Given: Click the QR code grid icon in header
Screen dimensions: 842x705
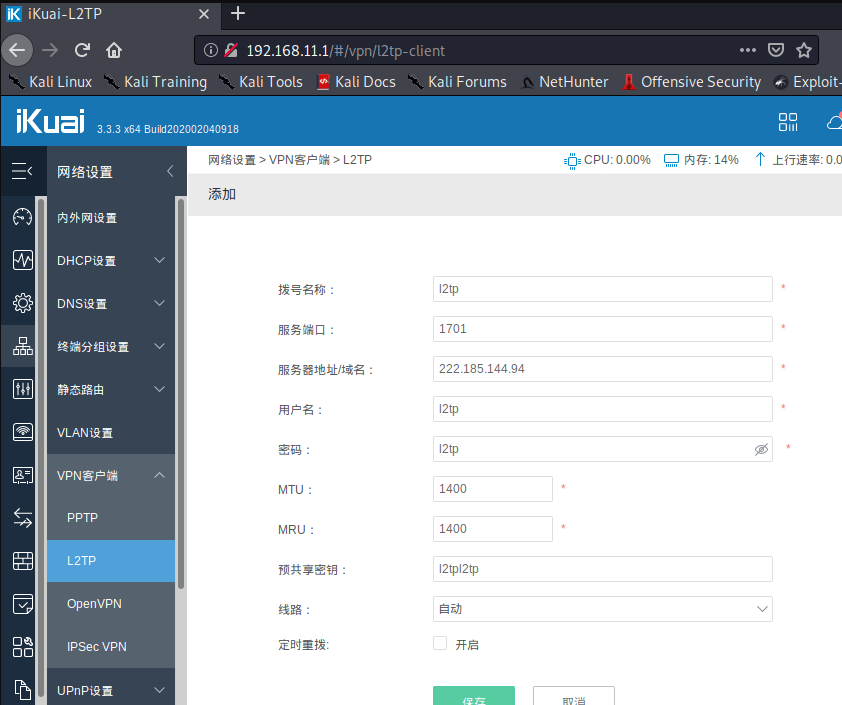Looking at the screenshot, I should (788, 122).
